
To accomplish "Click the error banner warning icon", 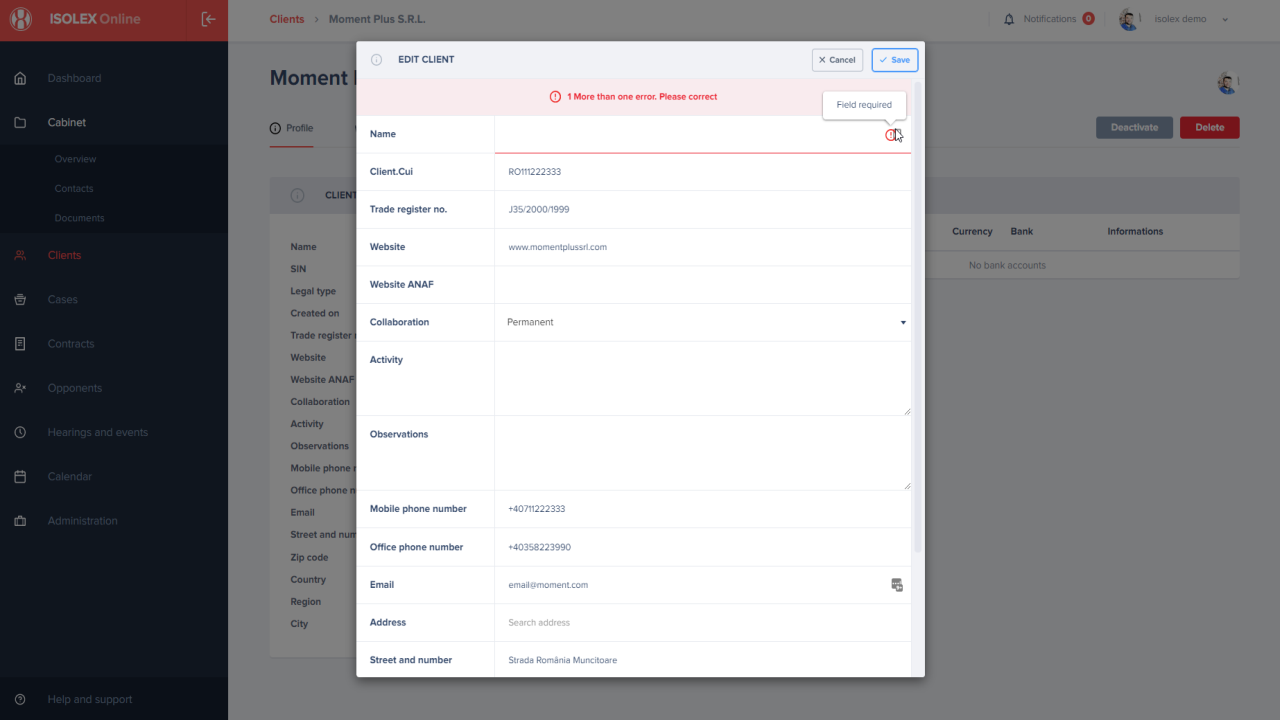I will coord(555,97).
